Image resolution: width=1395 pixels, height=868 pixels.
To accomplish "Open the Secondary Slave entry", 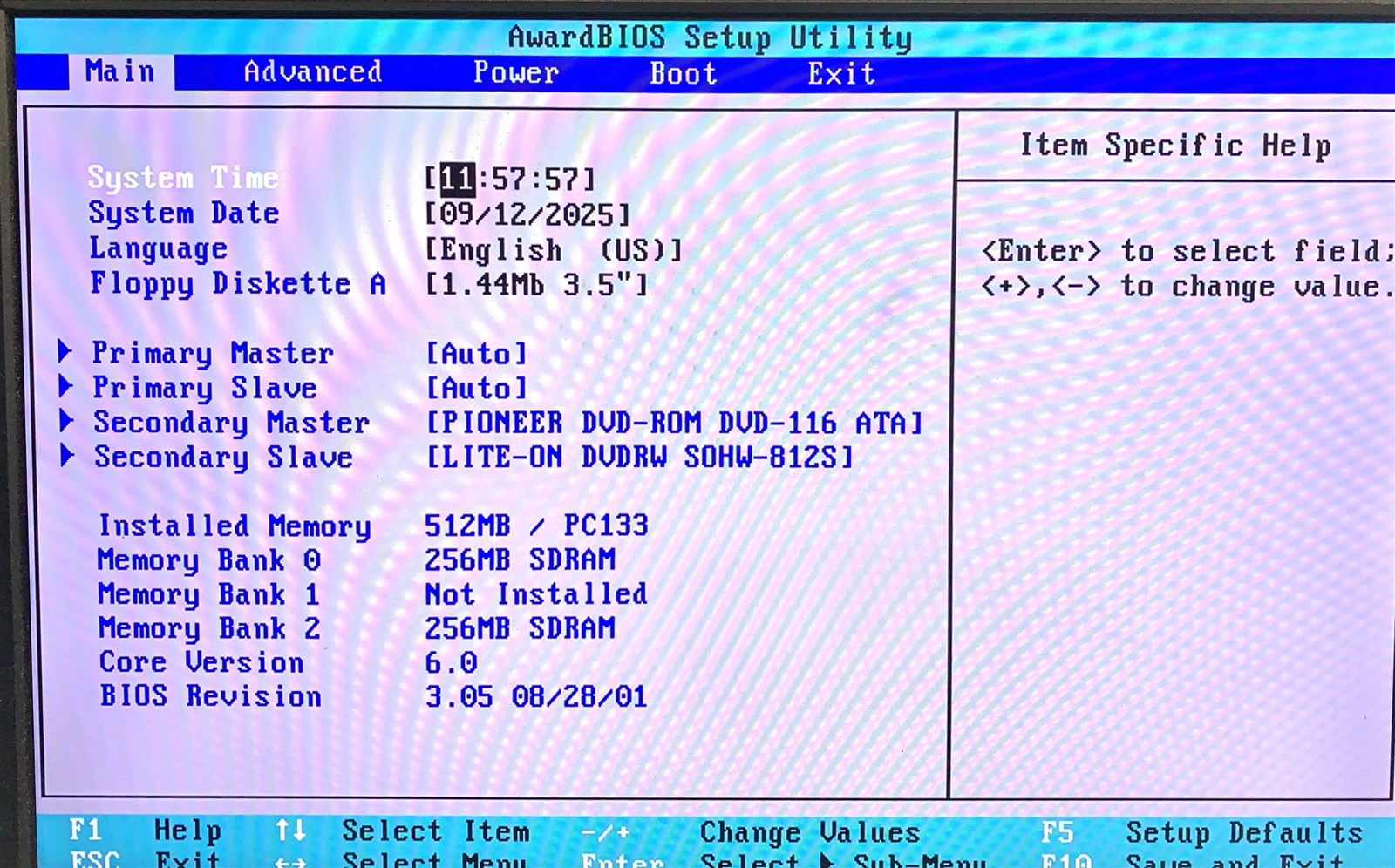I will coord(224,457).
